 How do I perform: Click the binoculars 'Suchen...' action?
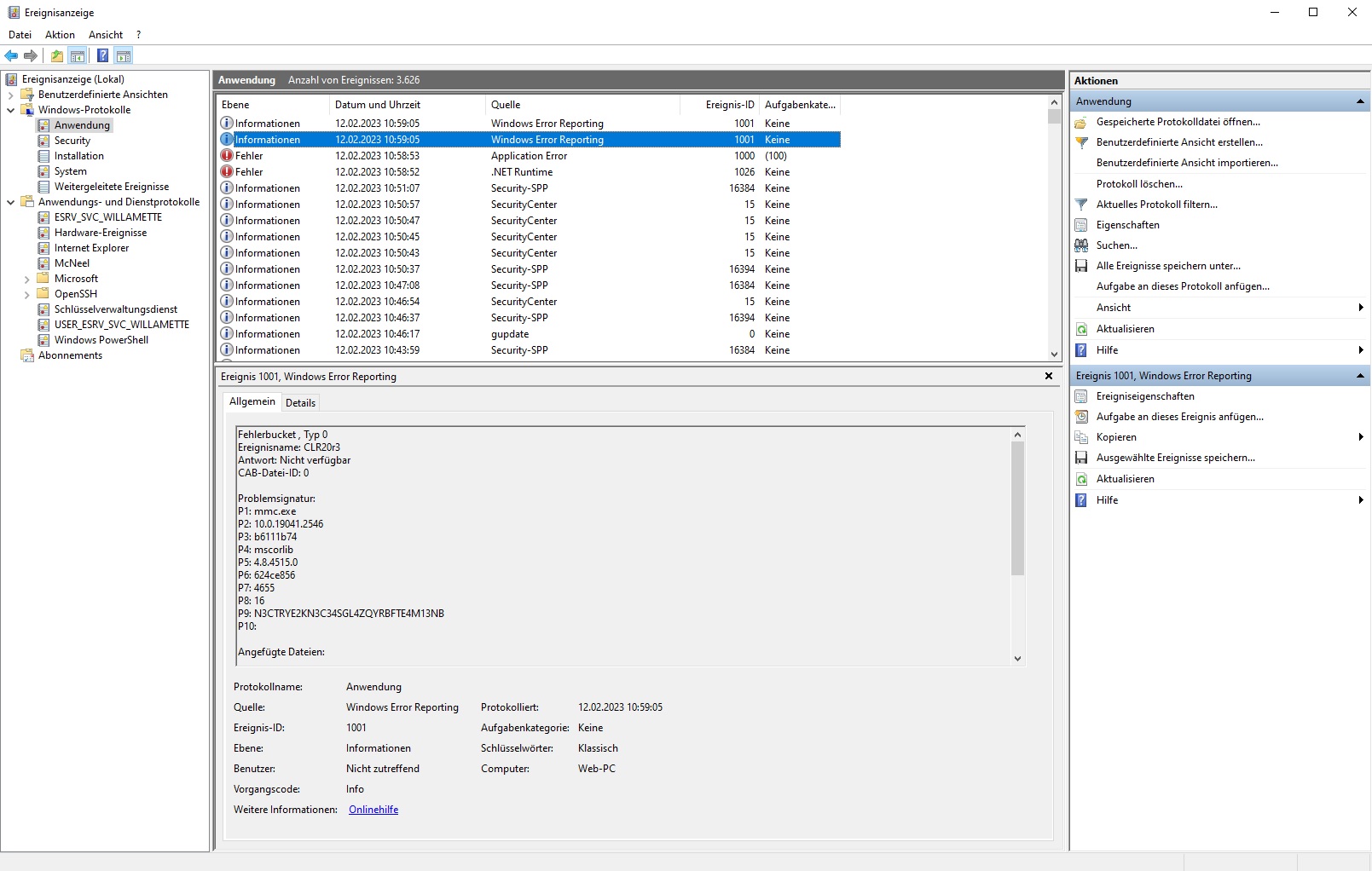pyautogui.click(x=1116, y=245)
